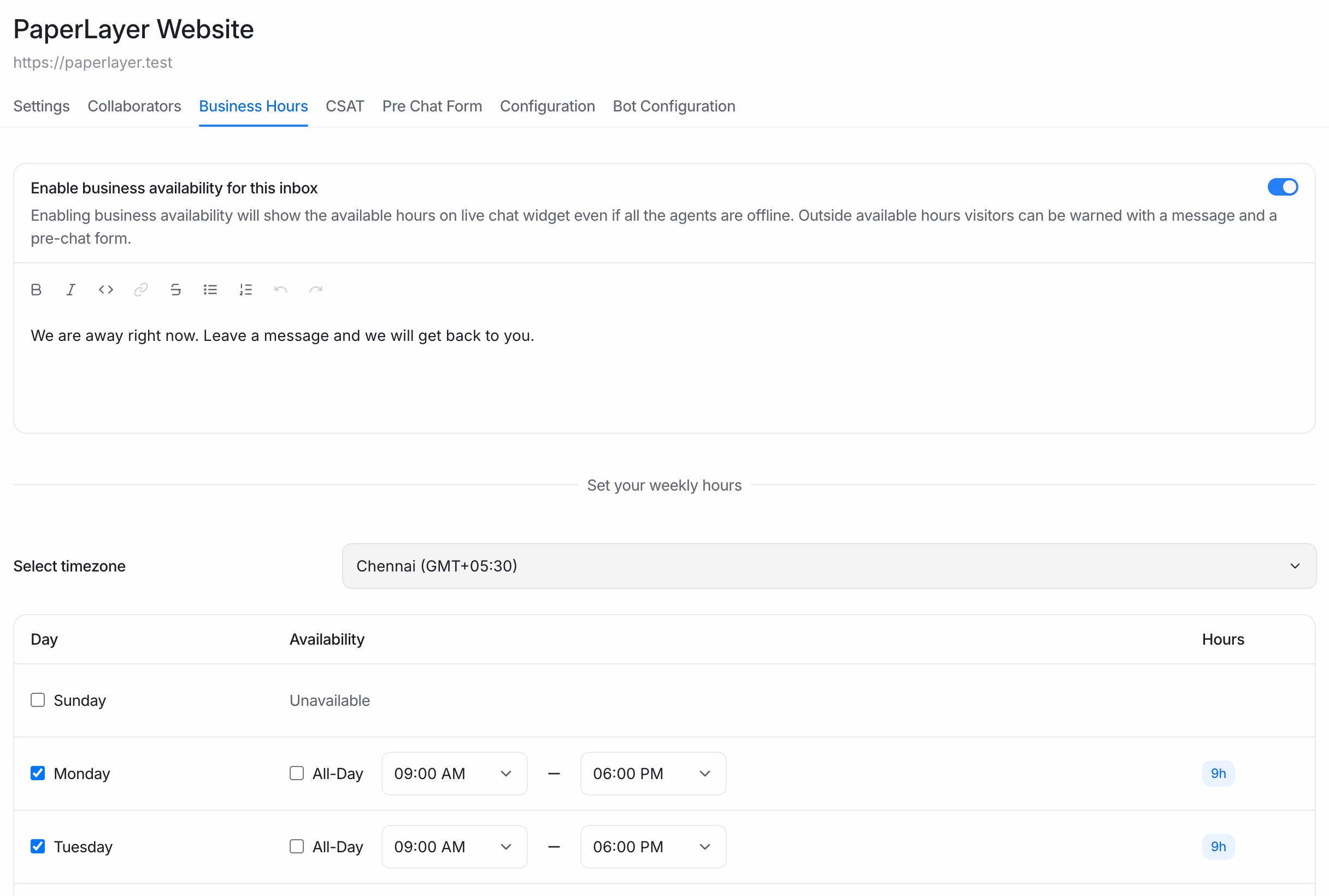Apply italic formatting in message editor
This screenshot has height=896, width=1329.
point(71,290)
